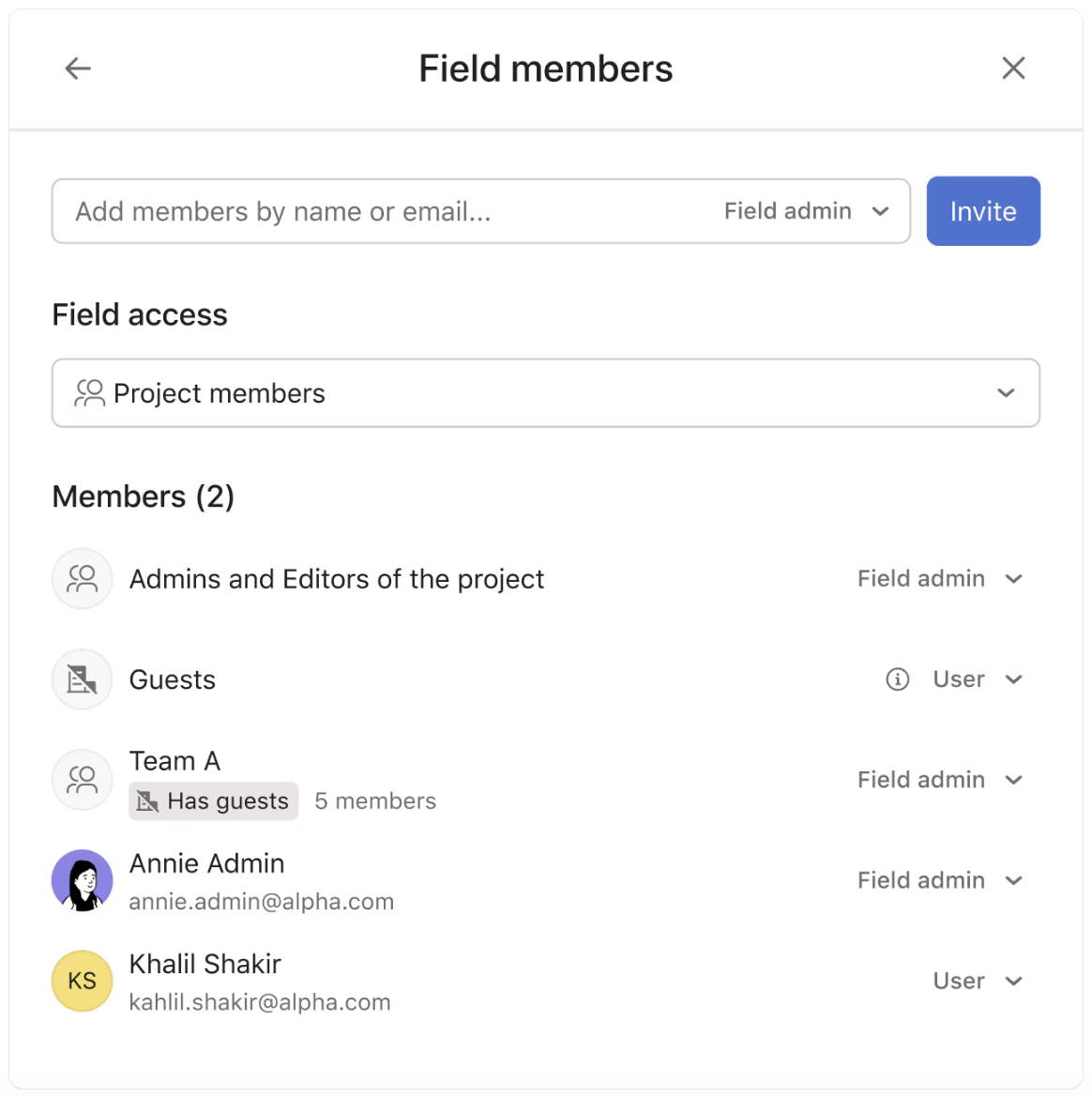The image size is (1092, 1098).
Task: Click Khalil Shakir's KS avatar
Action: pos(83,981)
